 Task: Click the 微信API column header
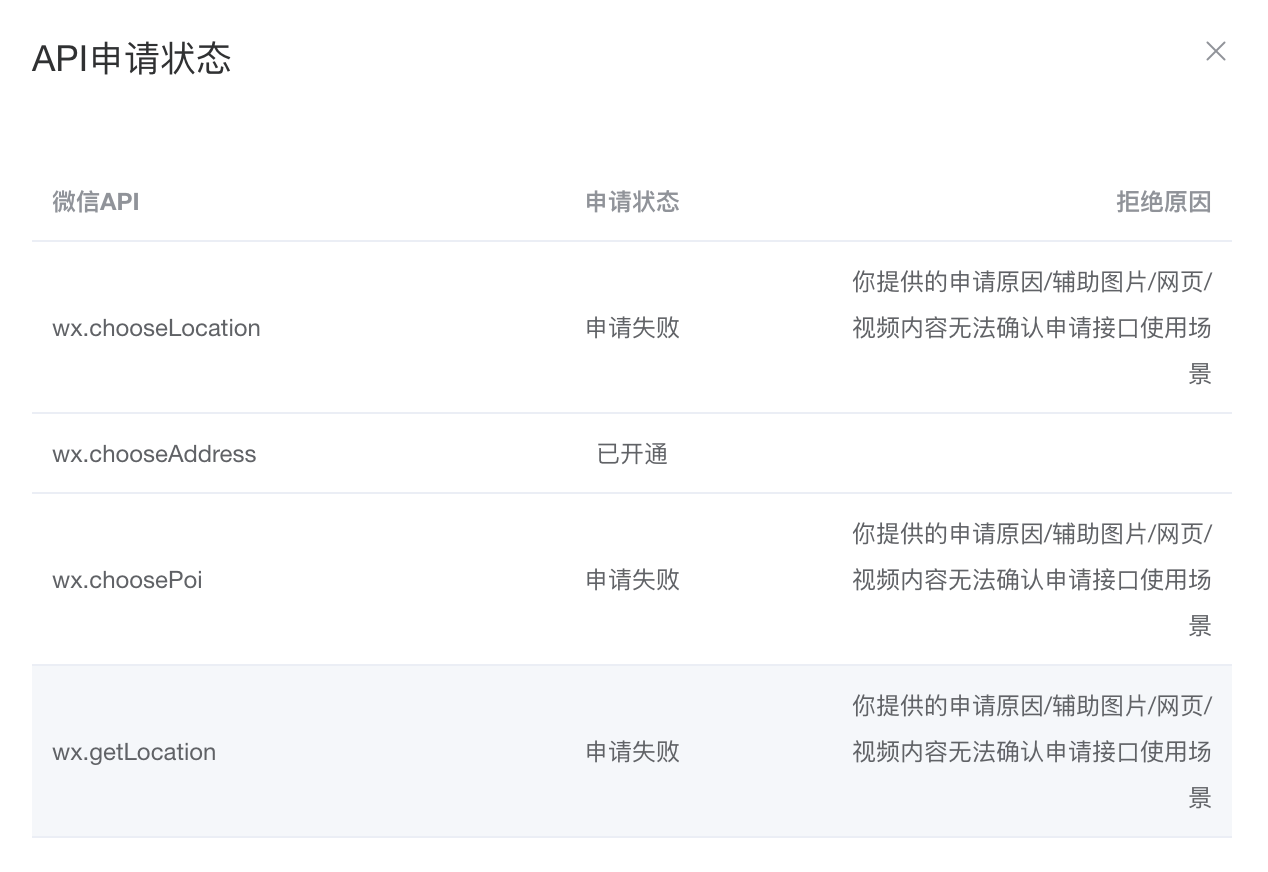point(96,202)
